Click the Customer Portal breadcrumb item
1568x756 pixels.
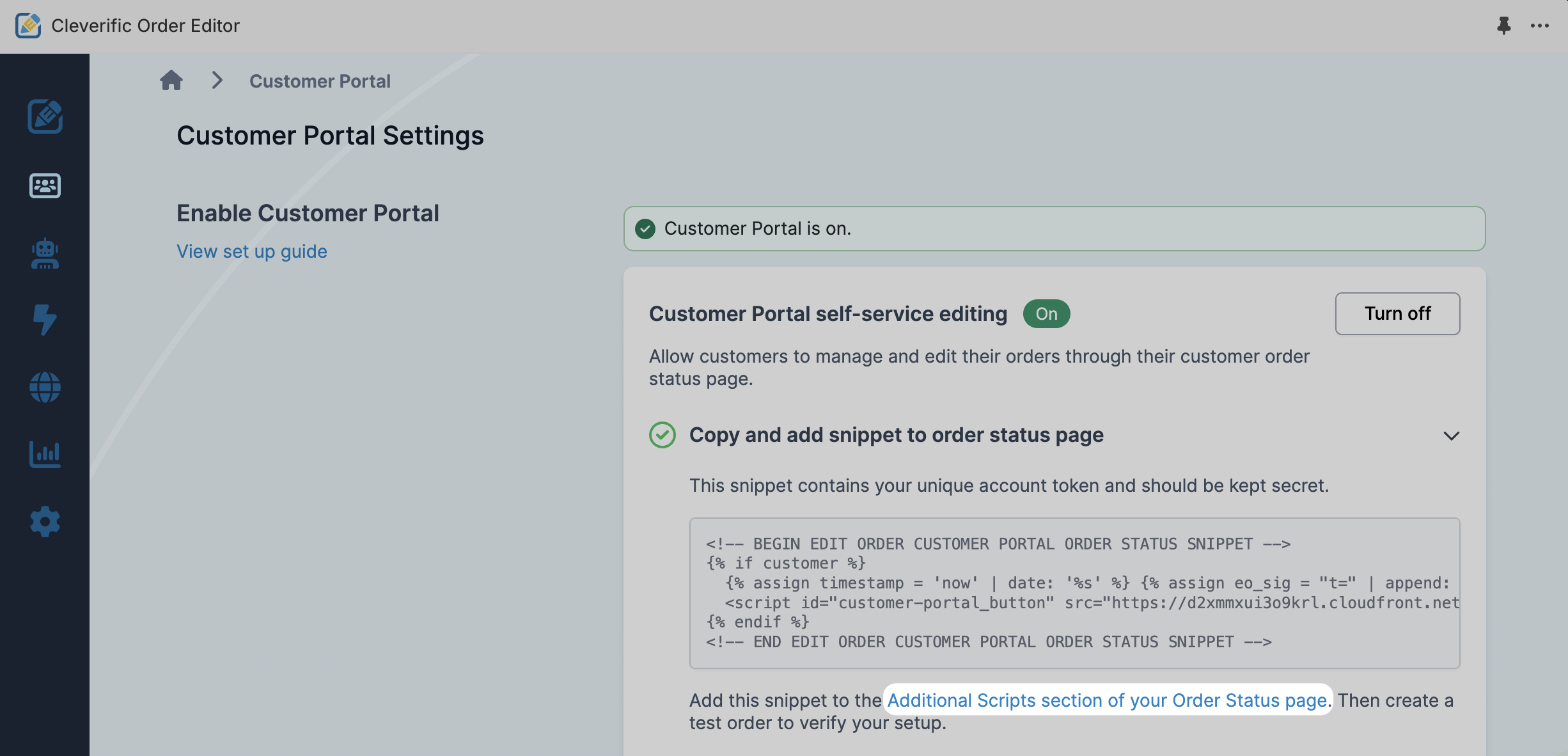click(x=320, y=81)
